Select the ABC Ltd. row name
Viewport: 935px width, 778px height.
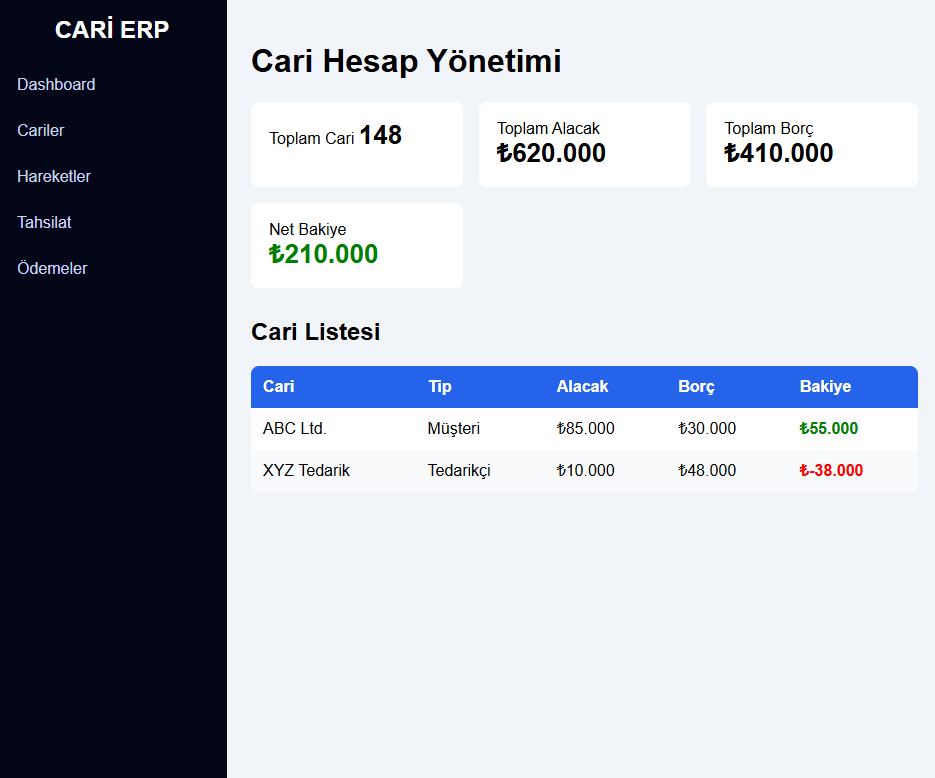tap(295, 429)
